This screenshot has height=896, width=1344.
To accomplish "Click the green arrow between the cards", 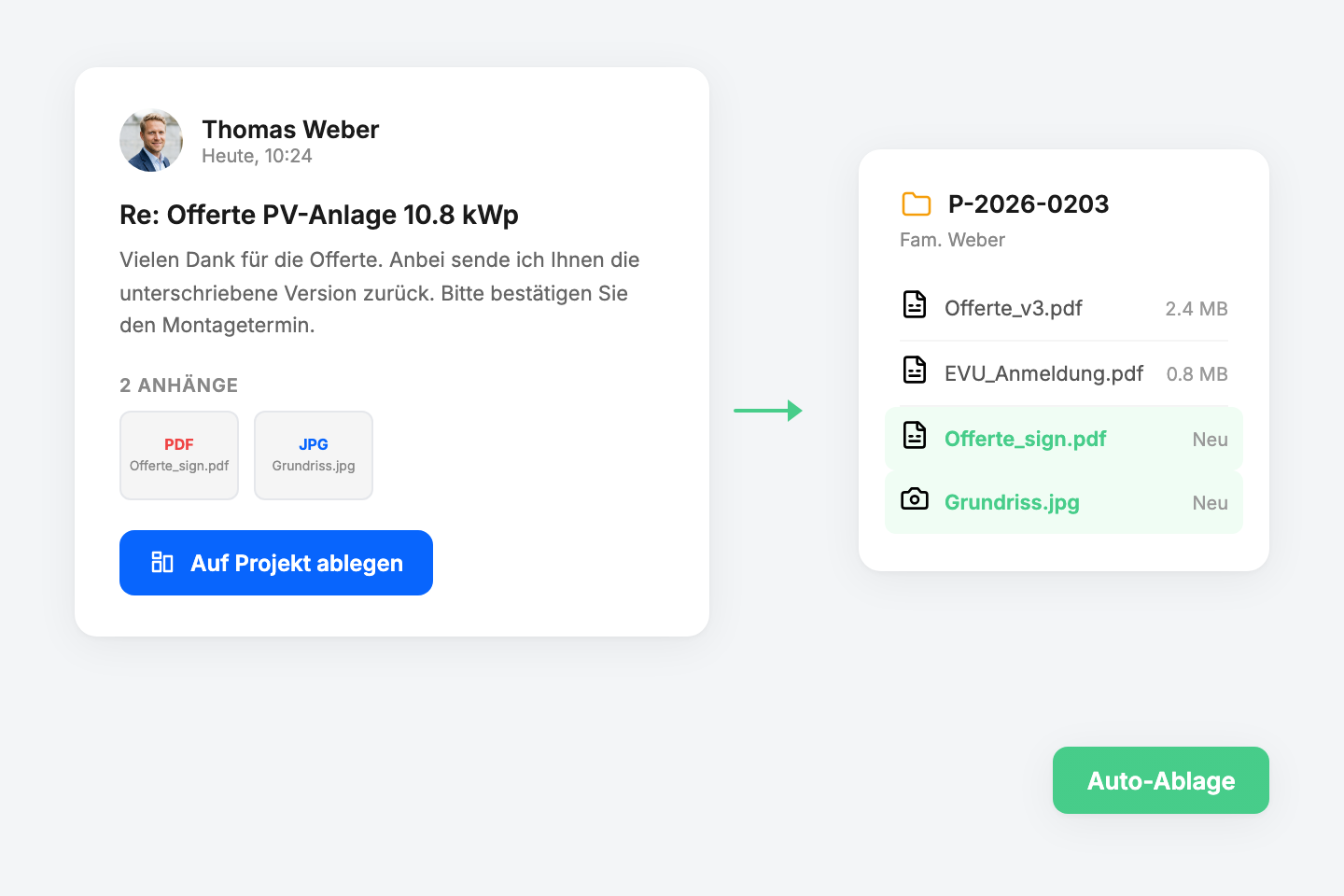I will click(x=768, y=411).
